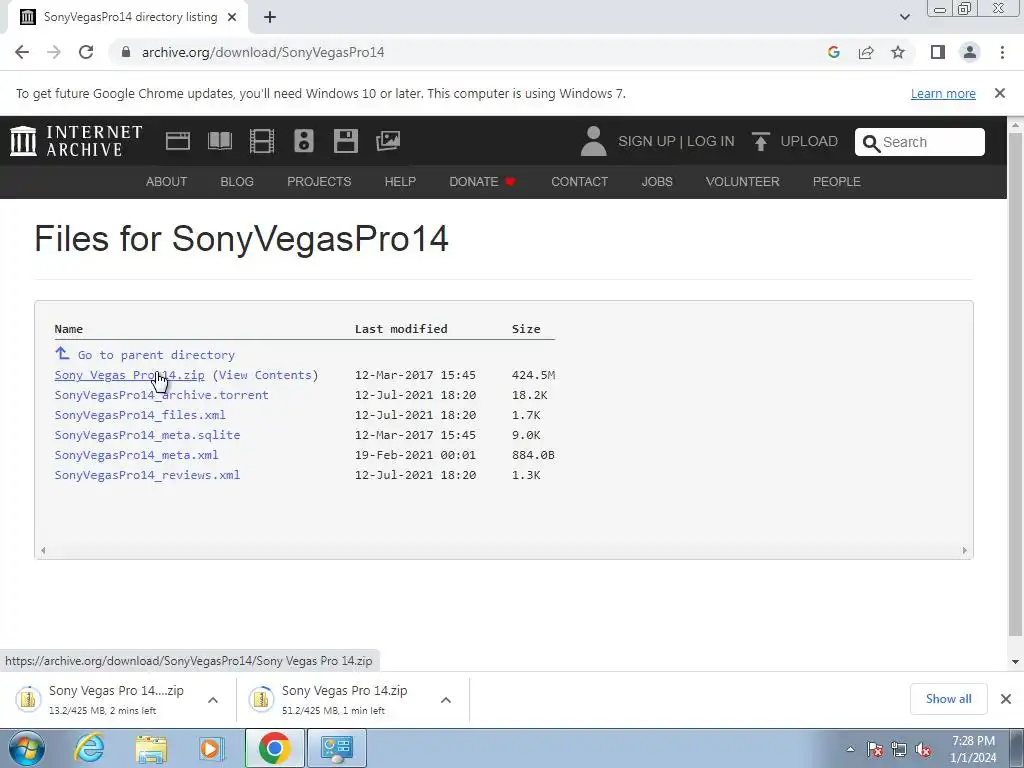Open the PROJECTS menu item
Viewport: 1024px width, 768px height.
pyautogui.click(x=319, y=182)
